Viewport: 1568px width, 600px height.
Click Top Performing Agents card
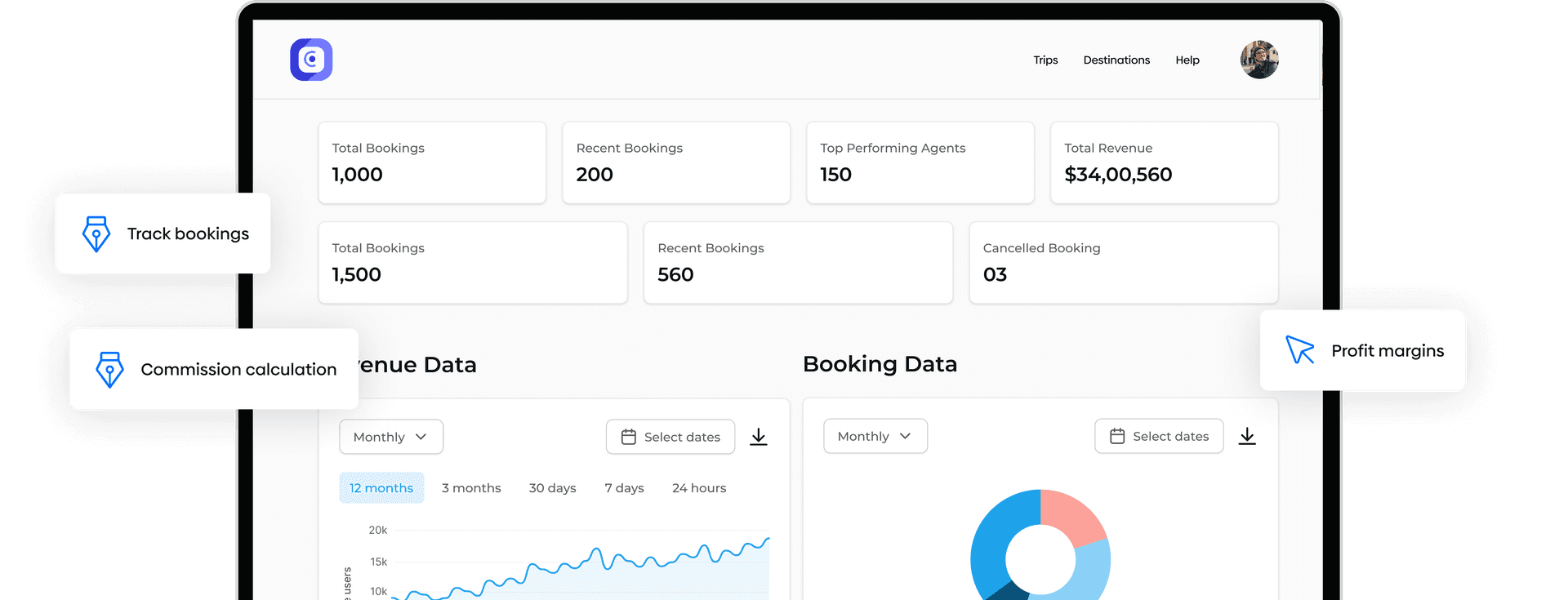coord(920,162)
